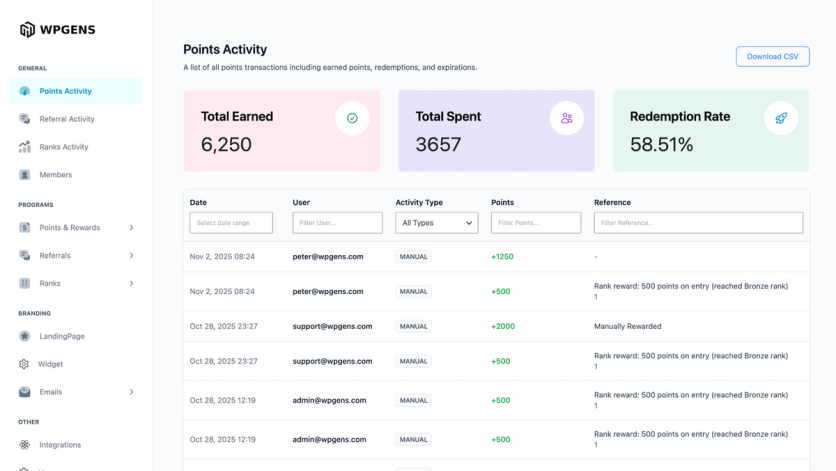Viewport: 836px width, 471px height.
Task: Click the Referrals sidebar icon
Action: pos(25,256)
